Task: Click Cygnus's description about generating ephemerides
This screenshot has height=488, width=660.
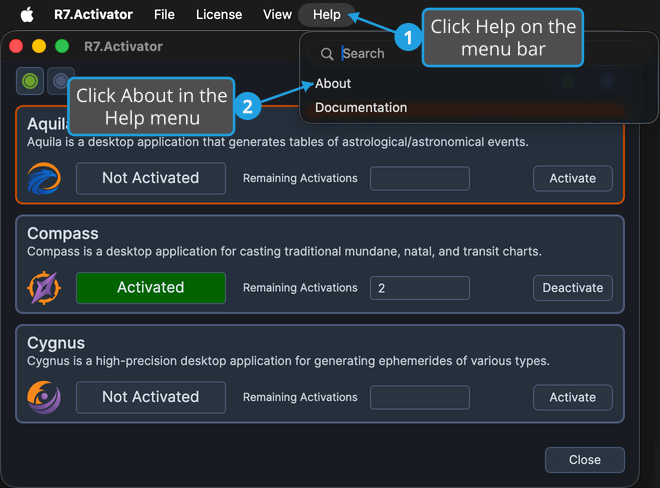Action: 288,361
